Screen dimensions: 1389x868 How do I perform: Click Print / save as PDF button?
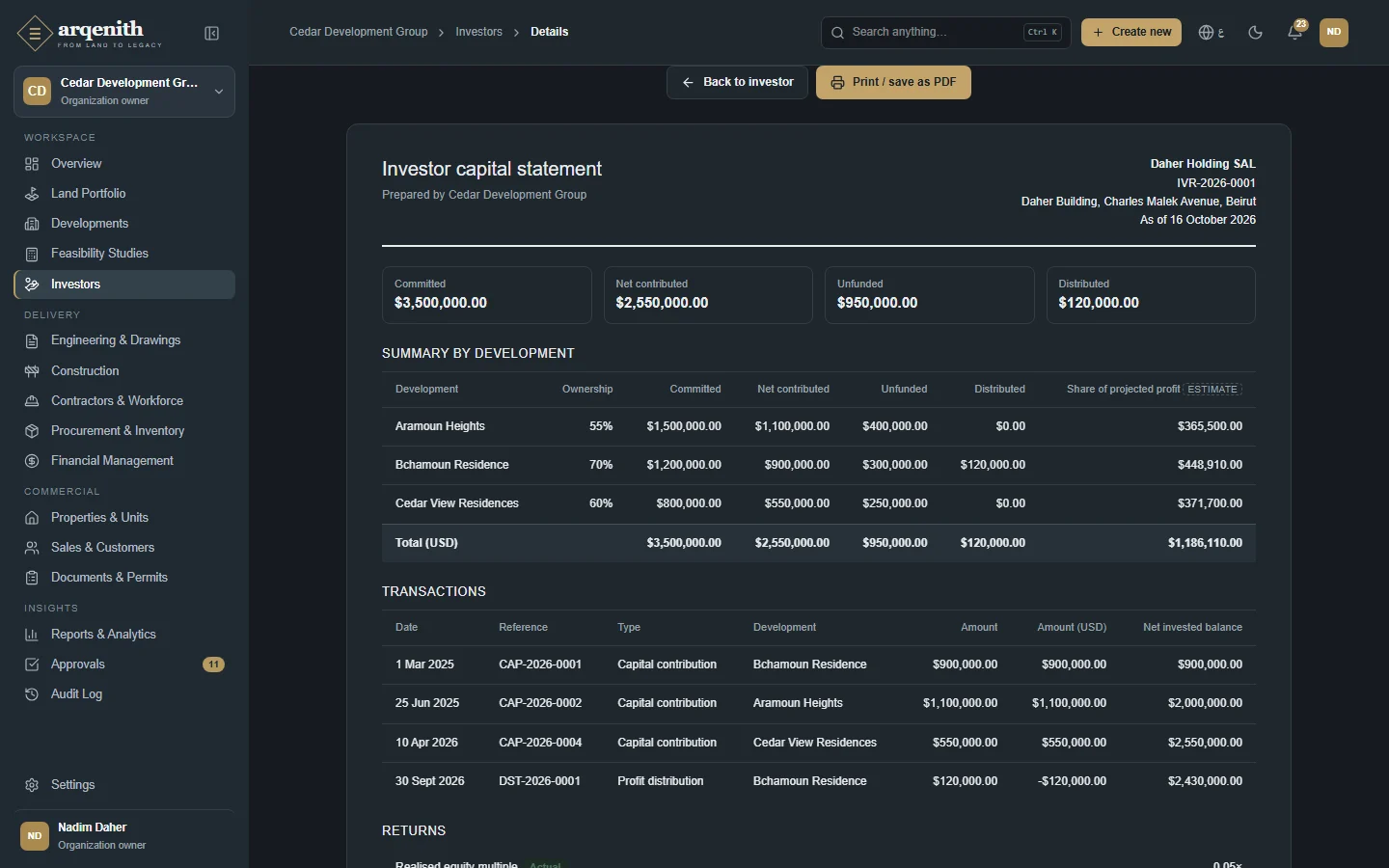[x=893, y=82]
